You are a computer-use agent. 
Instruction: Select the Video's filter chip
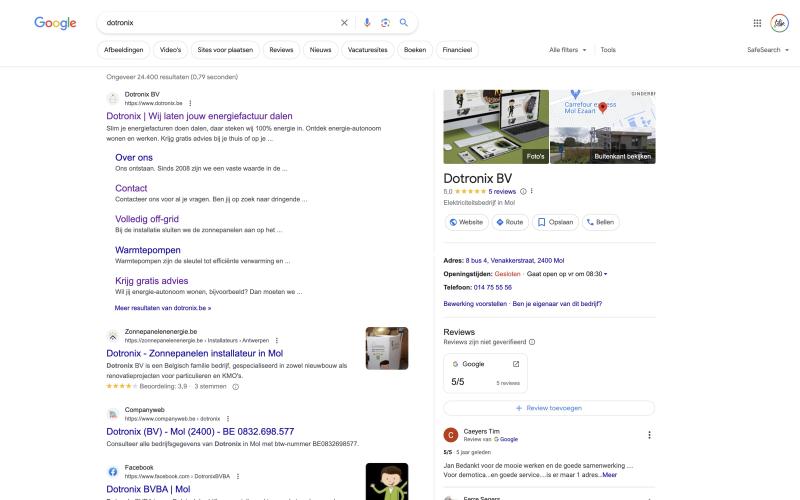[x=170, y=50]
